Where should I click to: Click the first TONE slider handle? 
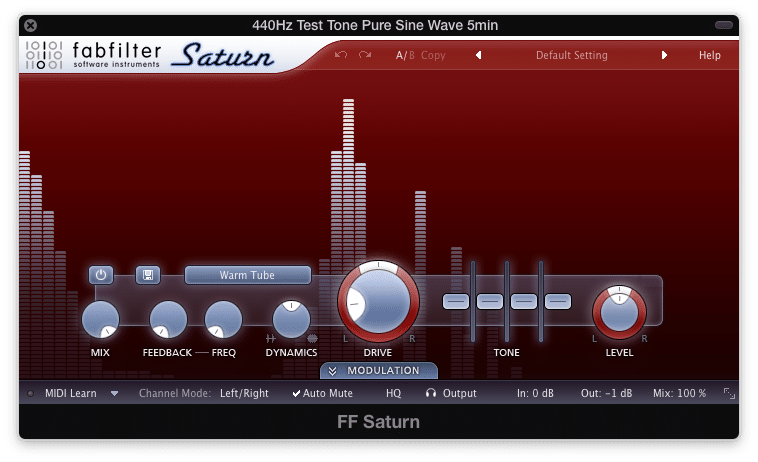[456, 302]
